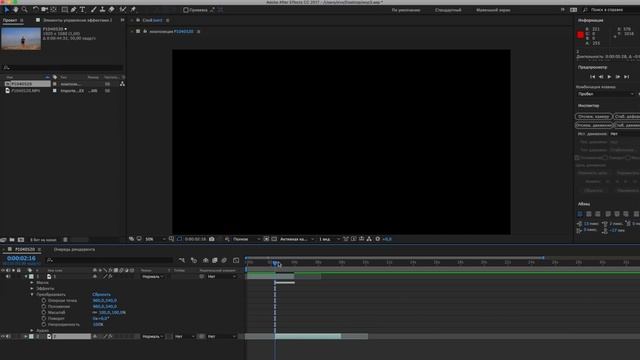
Task: Enable the Frame Blending timeline icon
Action: pyautogui.click(x=215, y=260)
